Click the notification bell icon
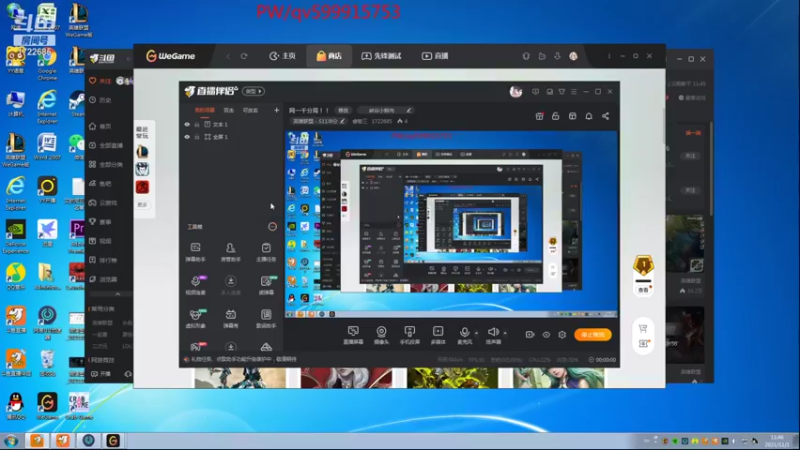 [589, 116]
